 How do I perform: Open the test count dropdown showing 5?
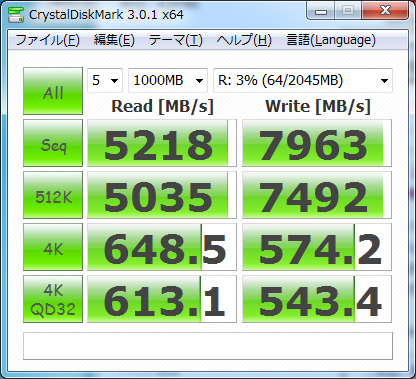pyautogui.click(x=105, y=80)
